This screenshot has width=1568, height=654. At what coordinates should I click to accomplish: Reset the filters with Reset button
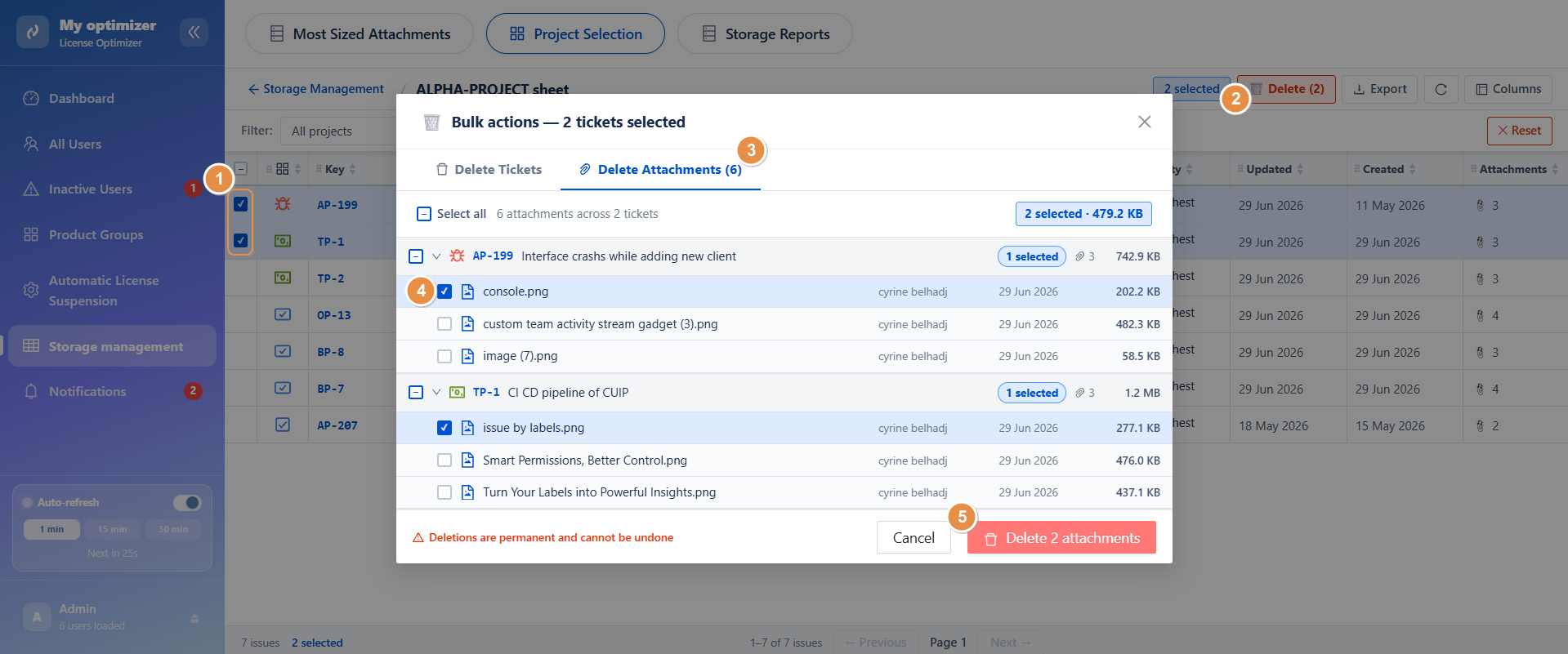pyautogui.click(x=1519, y=131)
